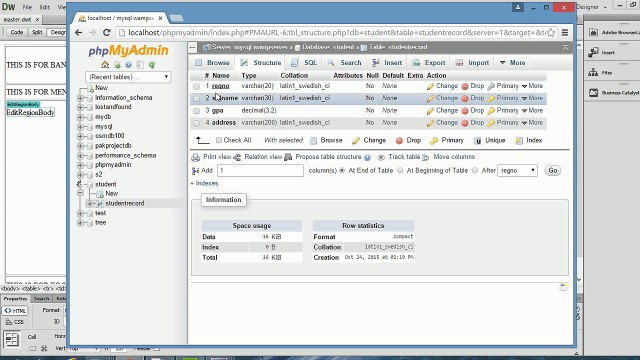Image resolution: width=640 pixels, height=360 pixels.
Task: Open the Insert panel in Dreamweaver
Action: point(602,52)
